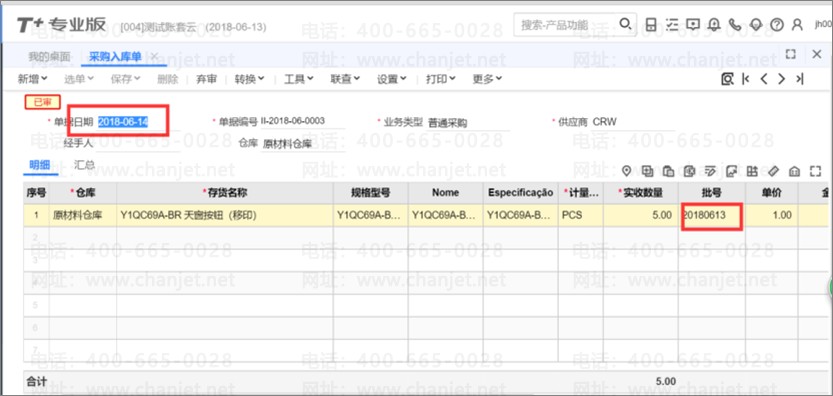The height and width of the screenshot is (396, 833).
Task: Open the 工具 dropdown menu
Action: 299,79
